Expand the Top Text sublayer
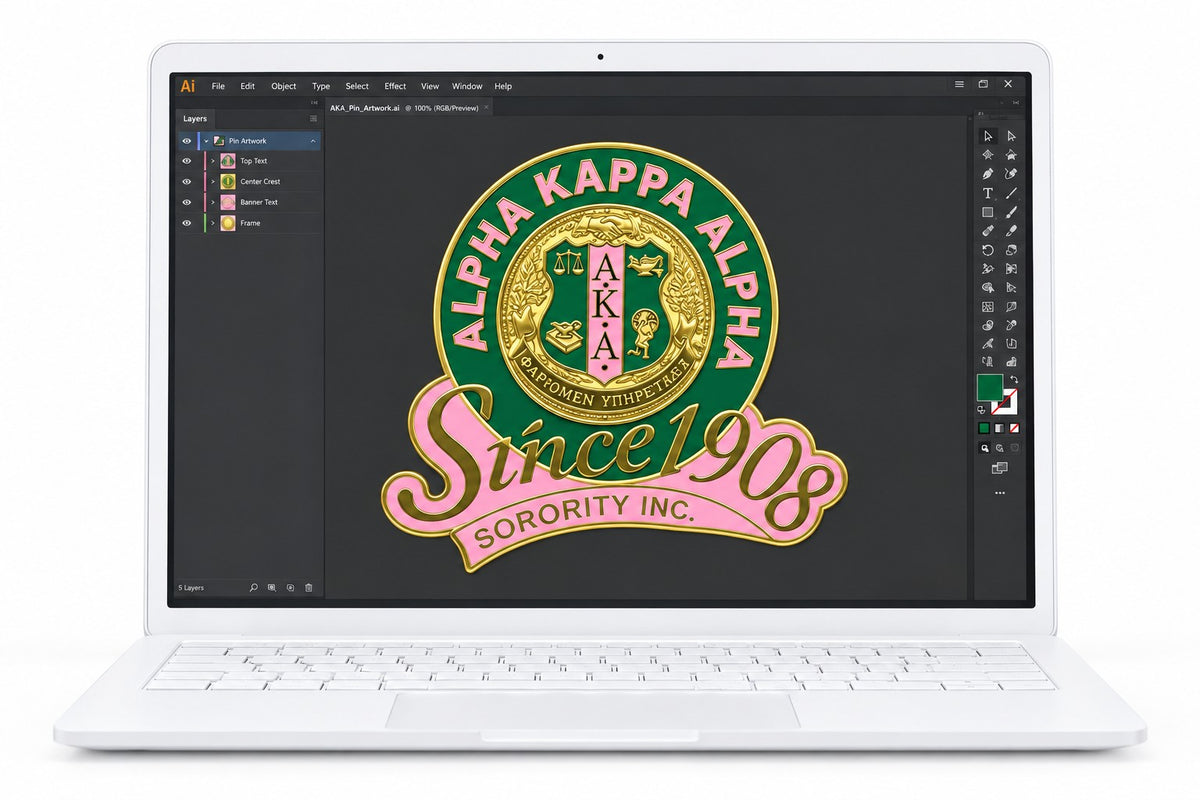This screenshot has width=1200, height=800. (x=213, y=161)
